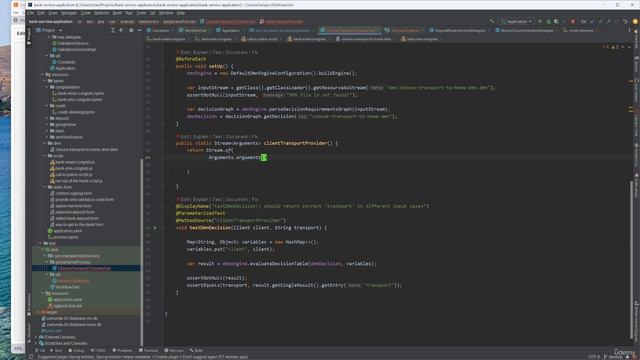Place cursor on the @BeforeEach annotation
This screenshot has height=360, width=640.
[191, 59]
